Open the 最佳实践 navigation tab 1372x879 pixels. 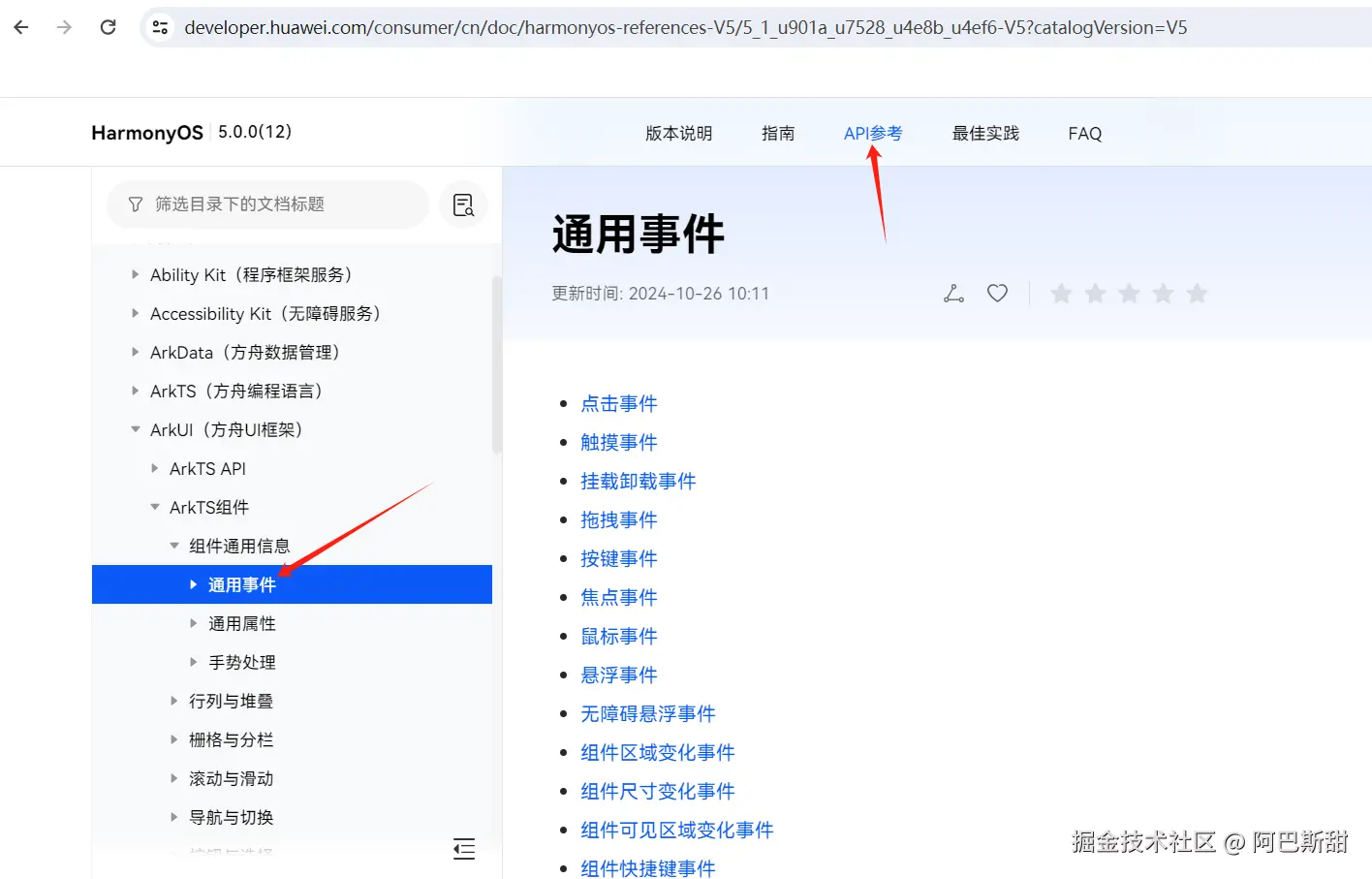pos(984,133)
